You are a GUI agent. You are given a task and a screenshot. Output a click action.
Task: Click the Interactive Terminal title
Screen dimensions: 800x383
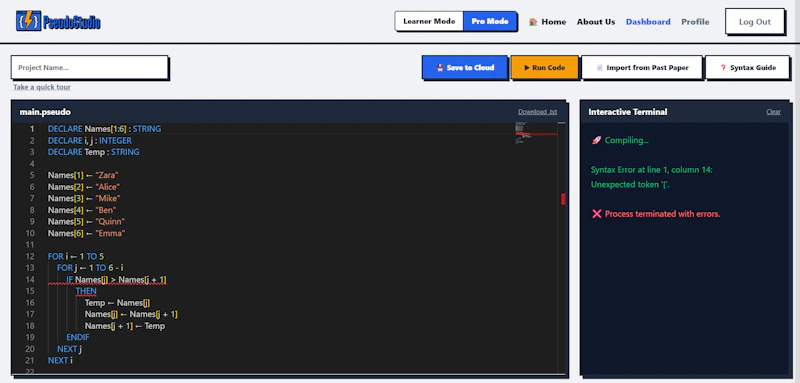coord(628,112)
